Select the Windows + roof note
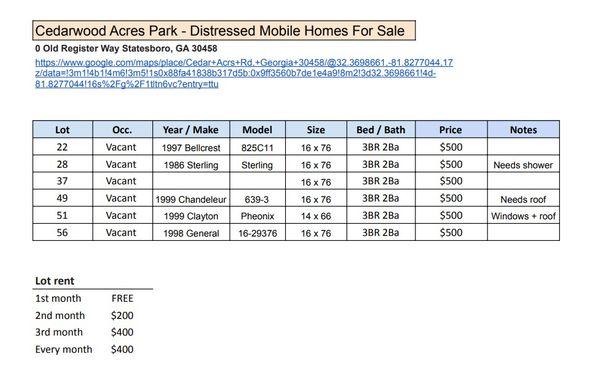This screenshot has height=371, width=600. coord(523,215)
